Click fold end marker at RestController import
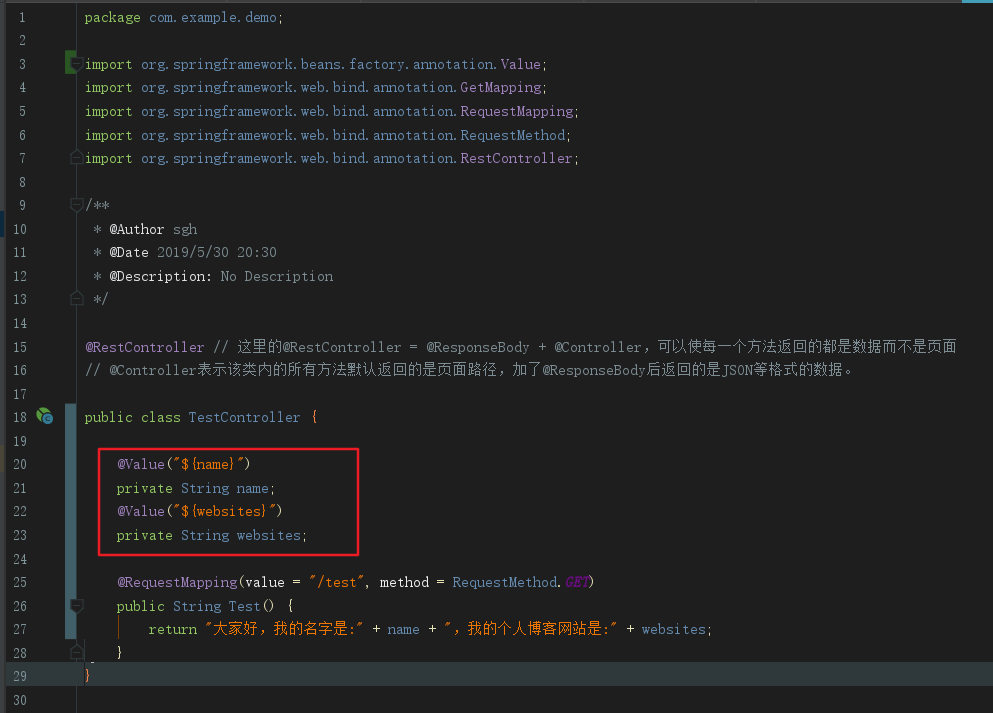The height and width of the screenshot is (713, 993). click(x=76, y=158)
